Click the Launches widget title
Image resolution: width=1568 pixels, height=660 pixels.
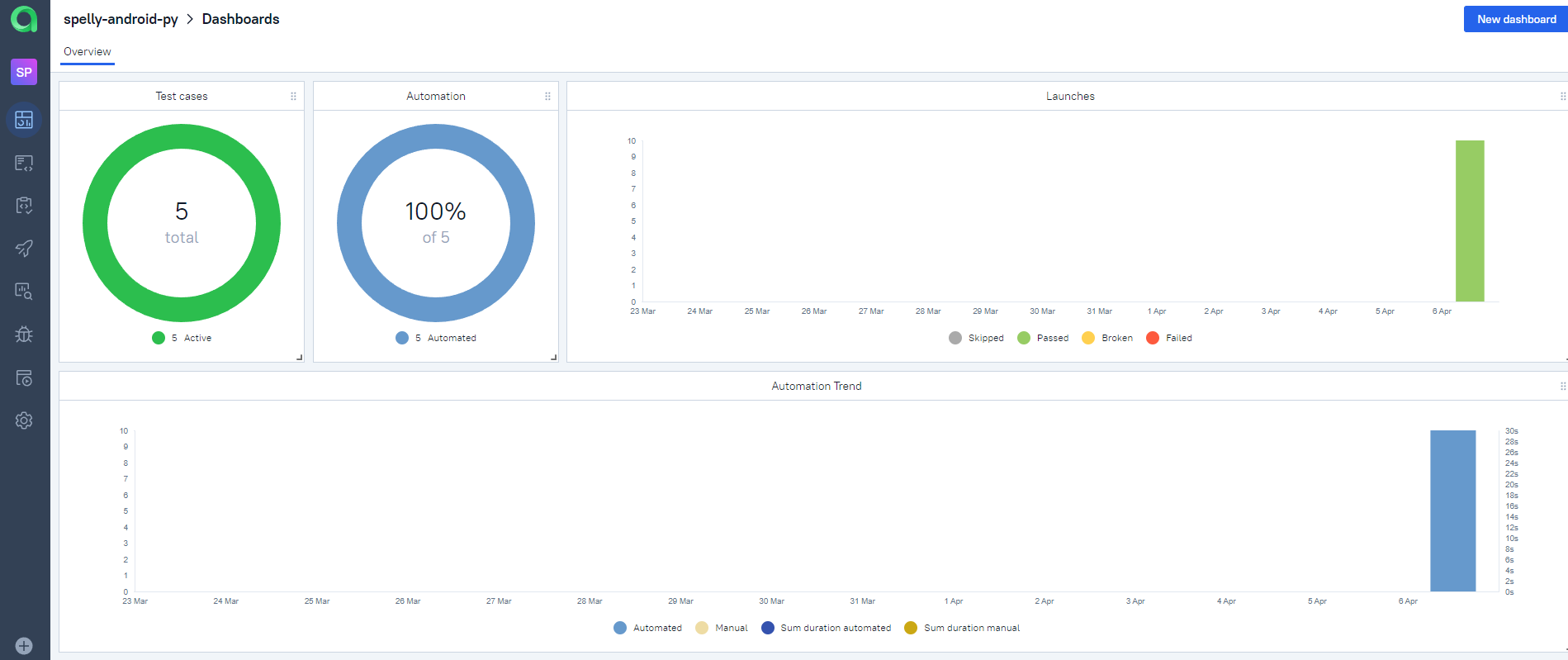pos(1070,97)
